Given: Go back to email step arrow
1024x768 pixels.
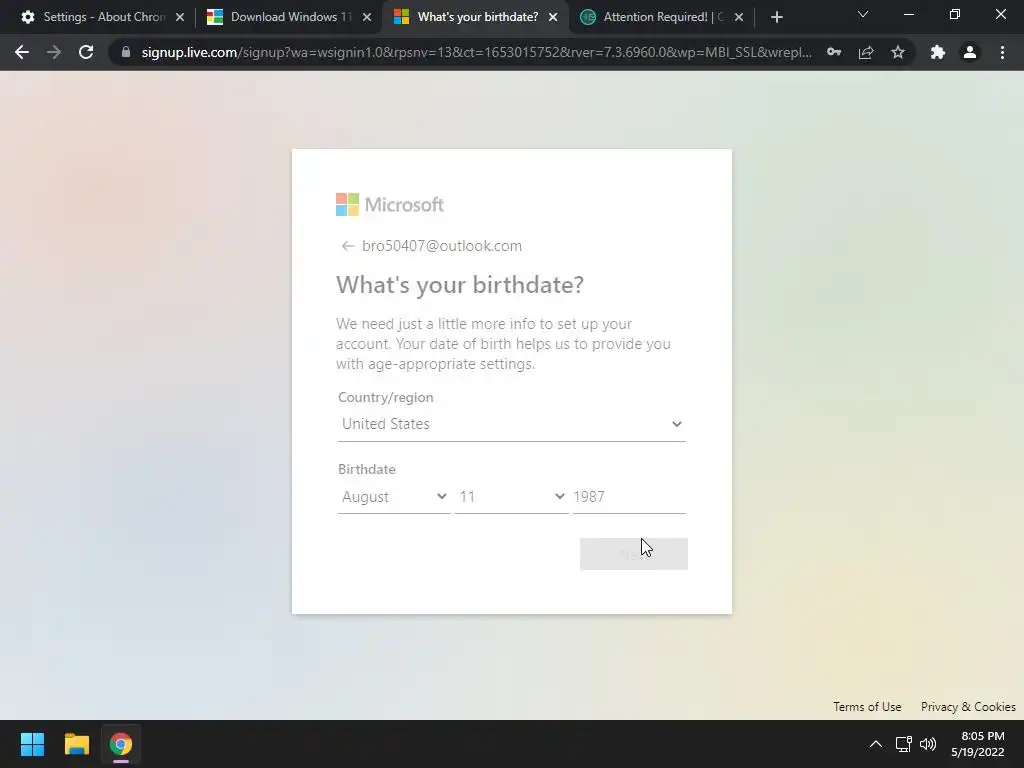Looking at the screenshot, I should coord(347,246).
